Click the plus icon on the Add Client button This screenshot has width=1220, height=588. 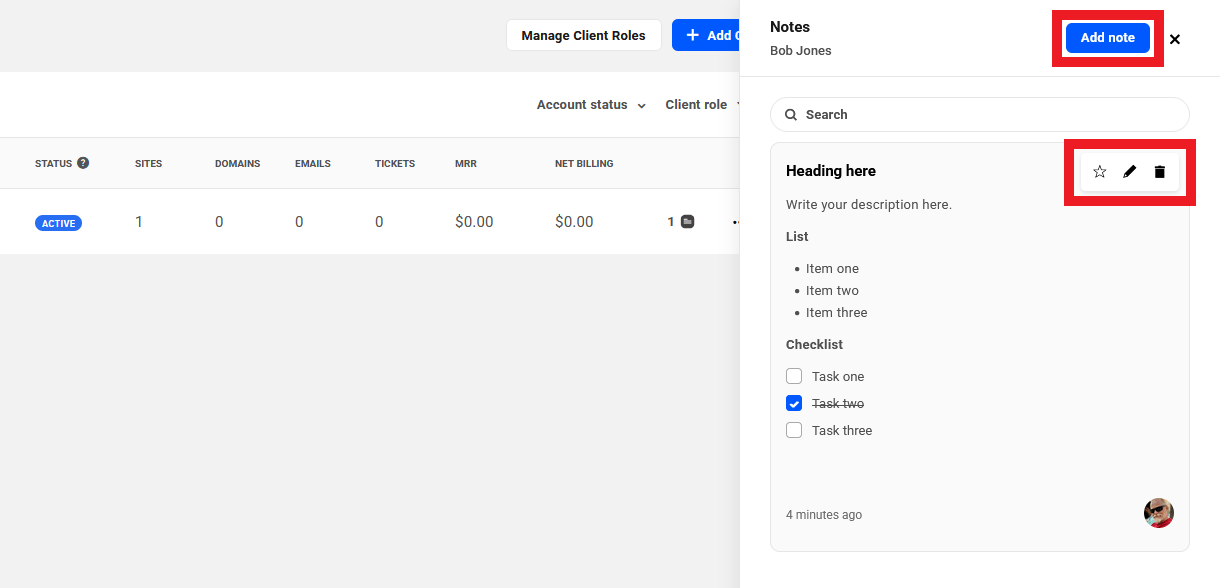click(x=691, y=35)
